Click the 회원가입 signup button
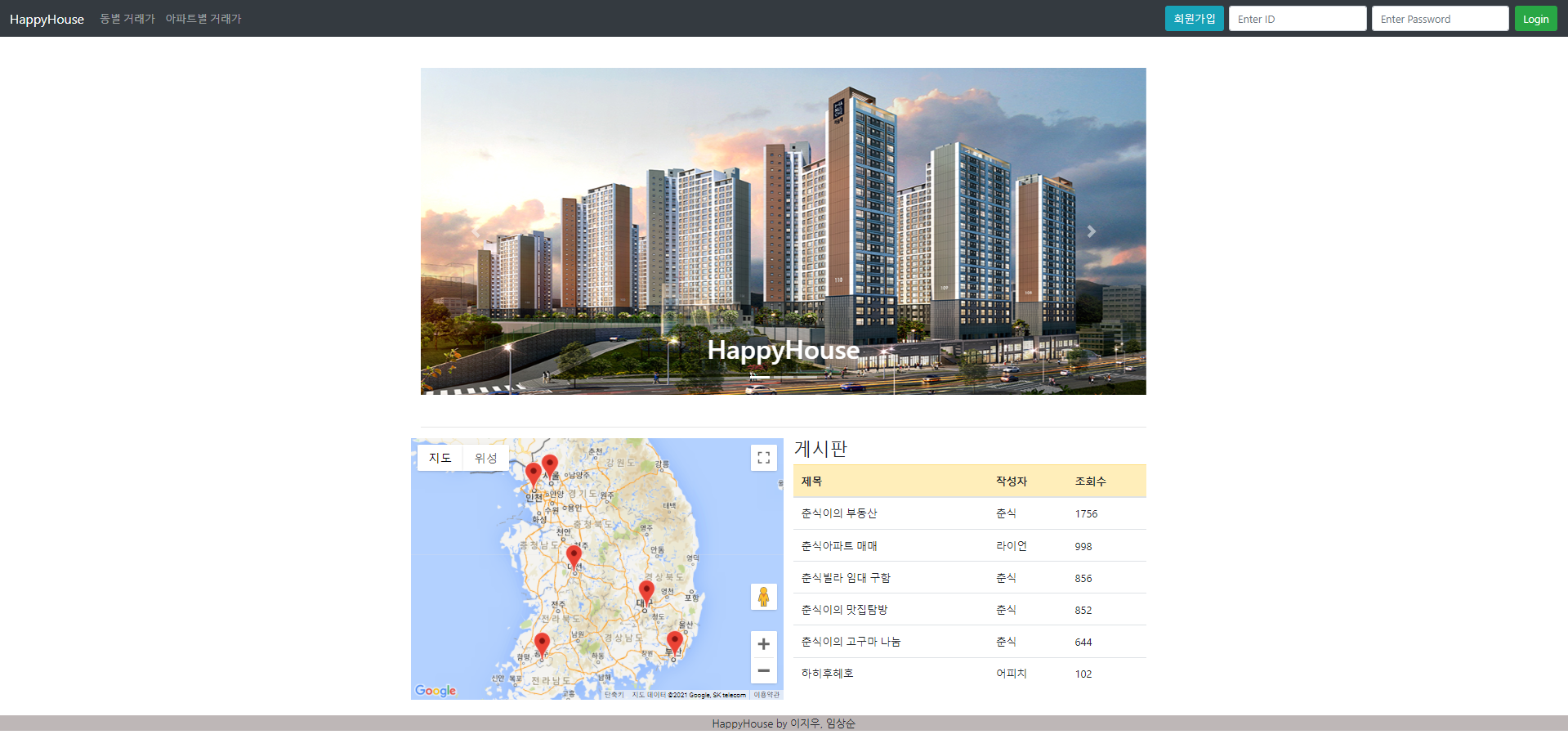The height and width of the screenshot is (748, 1568). point(1194,18)
